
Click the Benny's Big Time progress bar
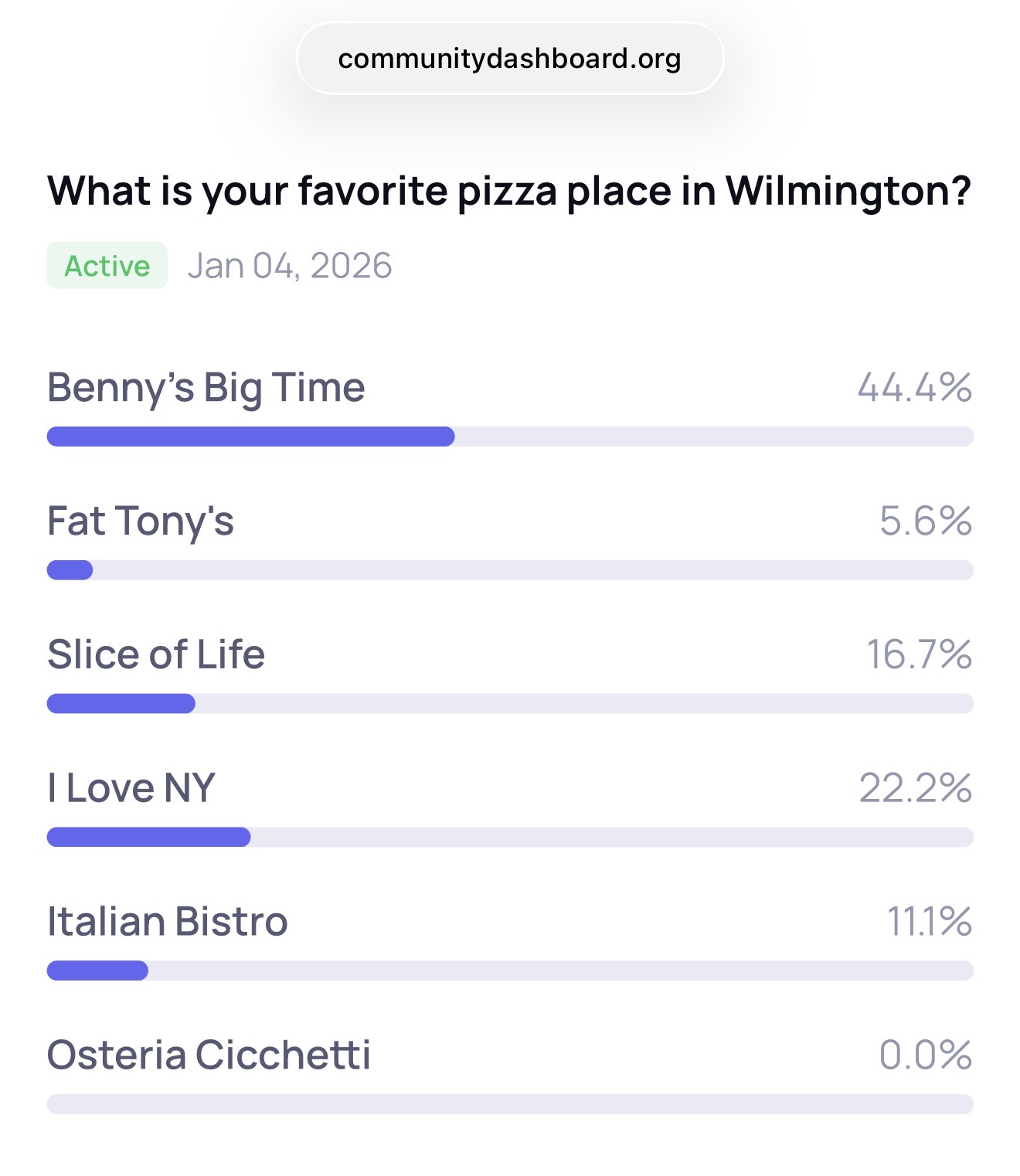510,437
